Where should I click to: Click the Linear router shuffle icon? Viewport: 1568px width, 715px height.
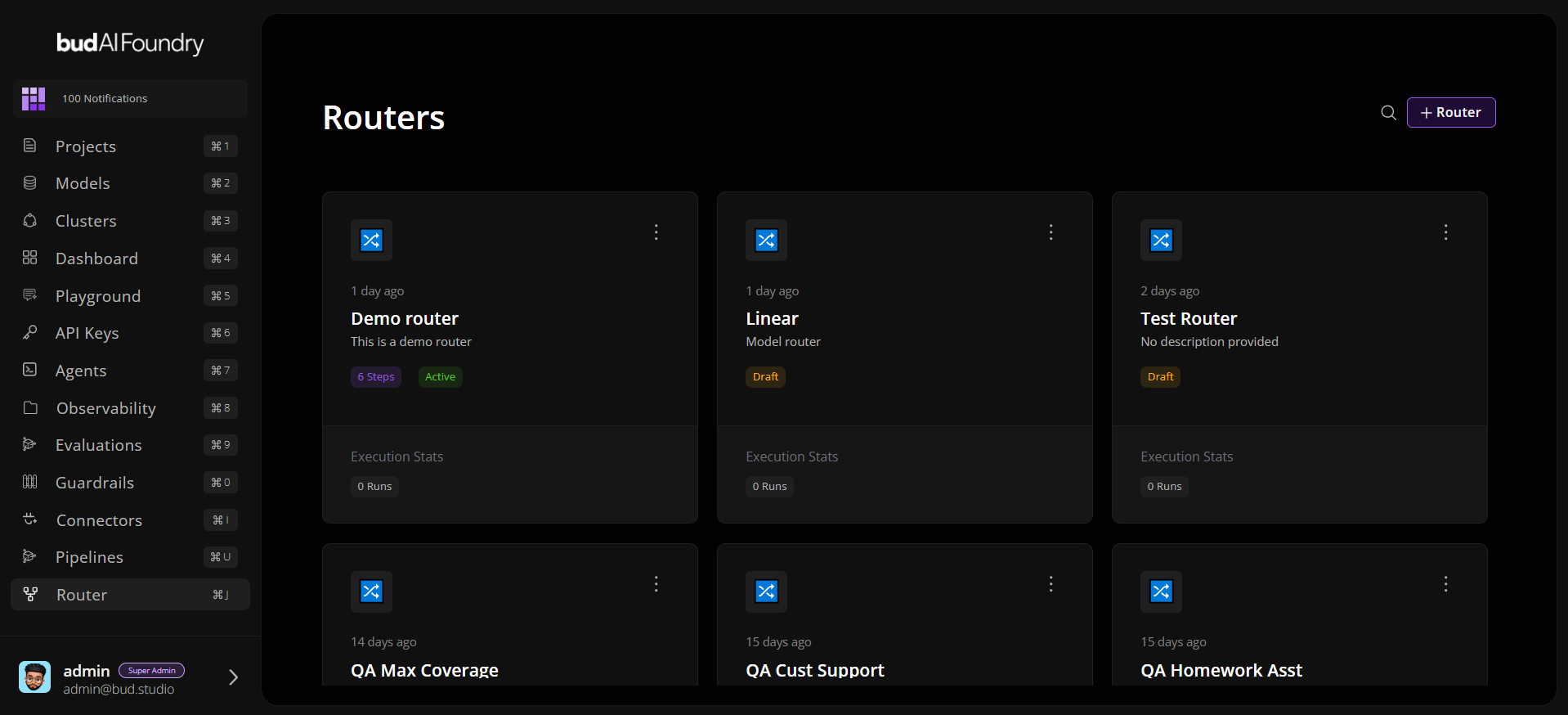pyautogui.click(x=766, y=240)
